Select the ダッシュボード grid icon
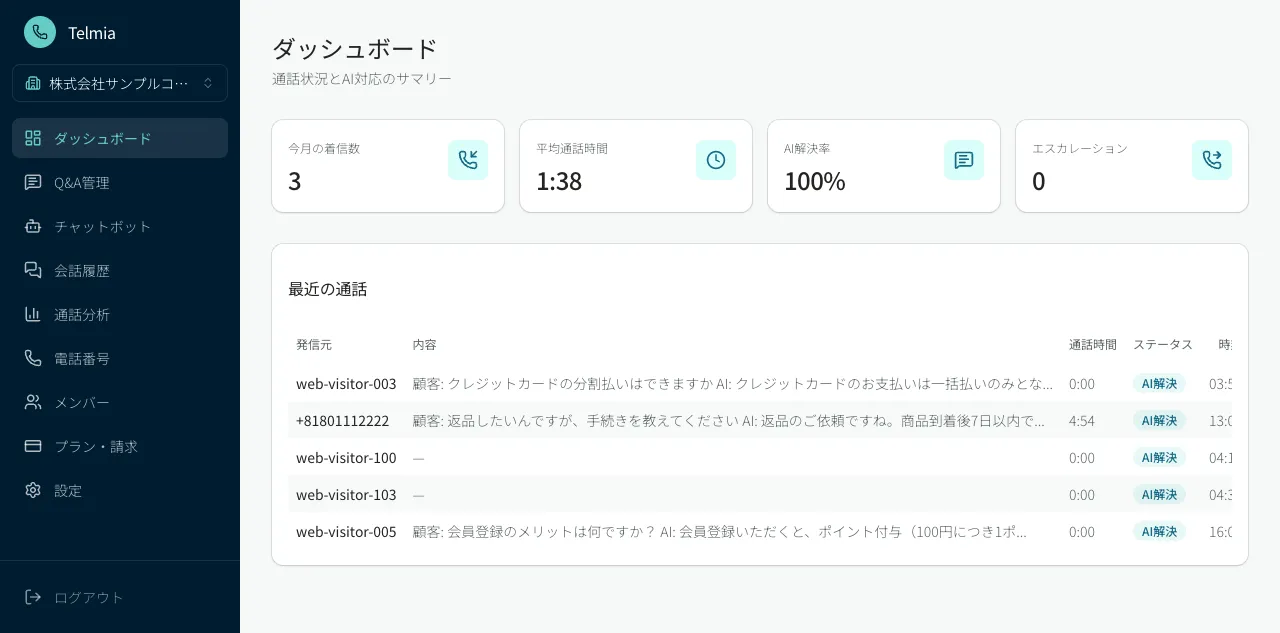The height and width of the screenshot is (633, 1280). [x=32, y=138]
